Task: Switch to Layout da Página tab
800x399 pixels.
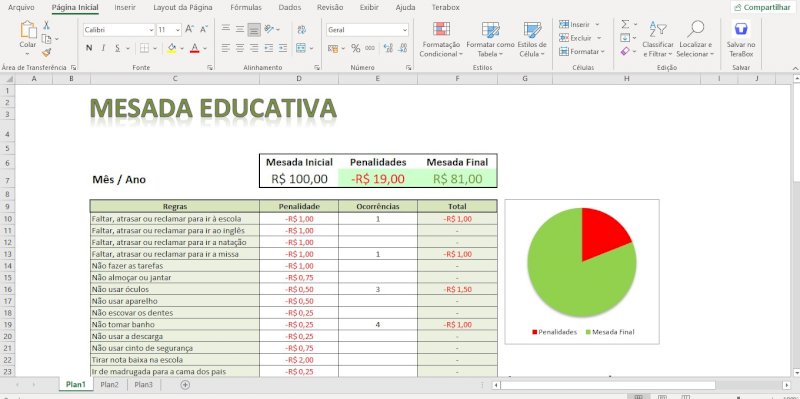Action: 183,8
